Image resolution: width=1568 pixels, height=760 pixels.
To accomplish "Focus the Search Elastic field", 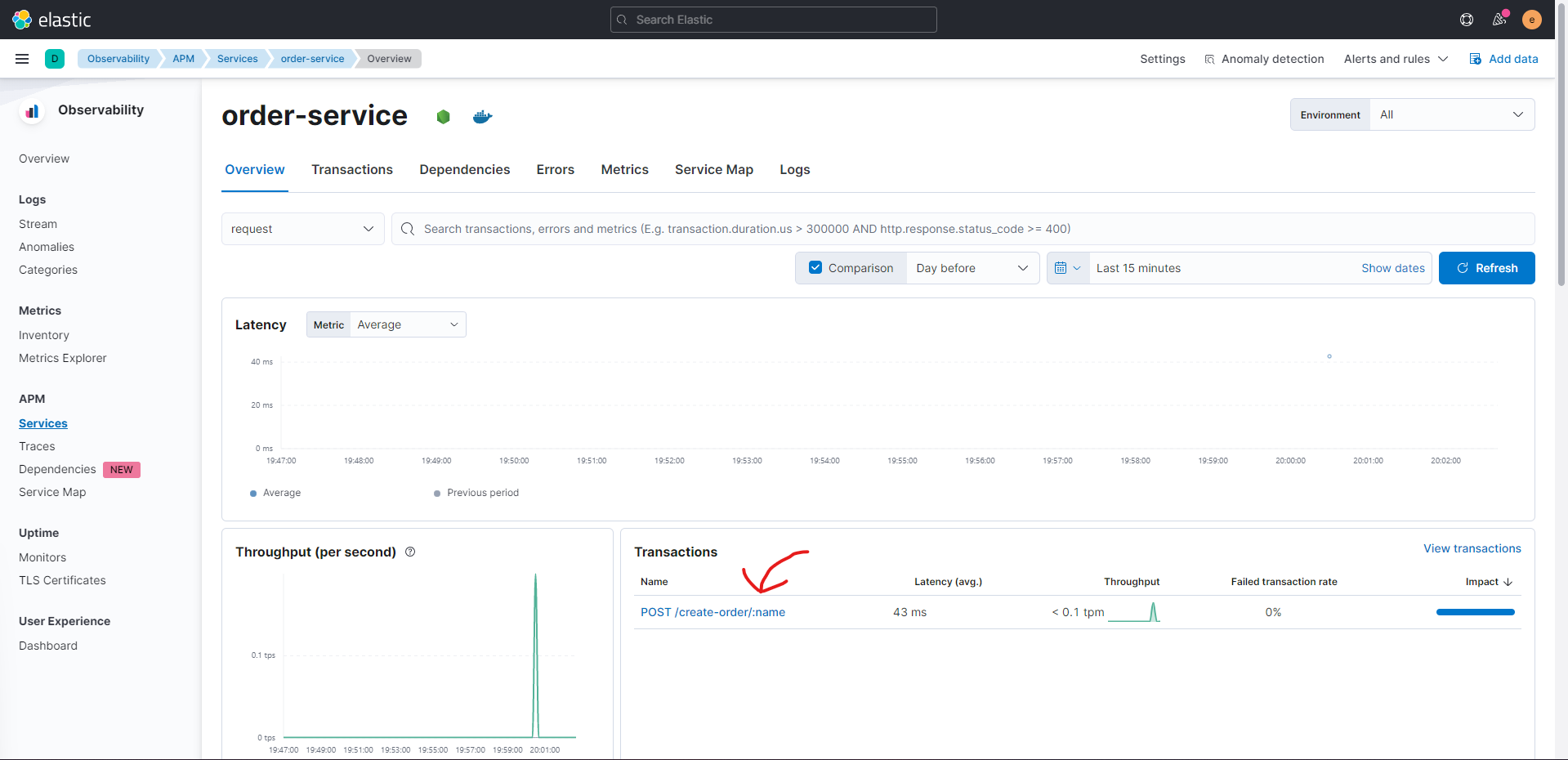I will 773,20.
